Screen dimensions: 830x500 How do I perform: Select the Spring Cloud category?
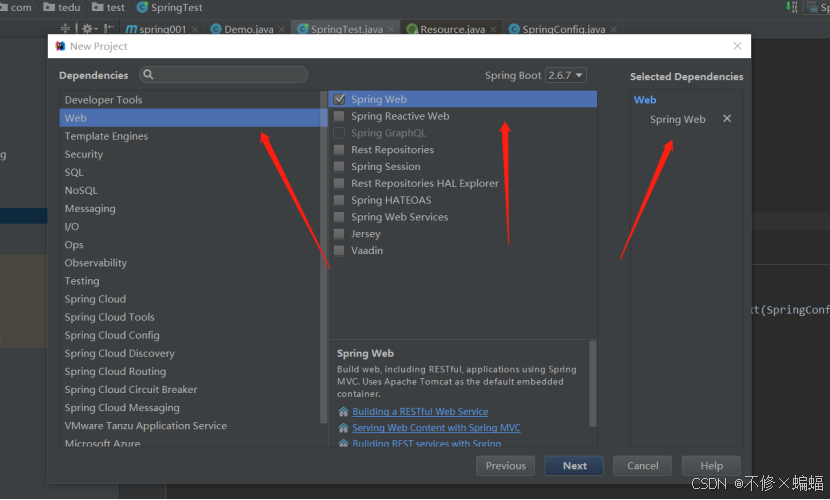(x=190, y=299)
